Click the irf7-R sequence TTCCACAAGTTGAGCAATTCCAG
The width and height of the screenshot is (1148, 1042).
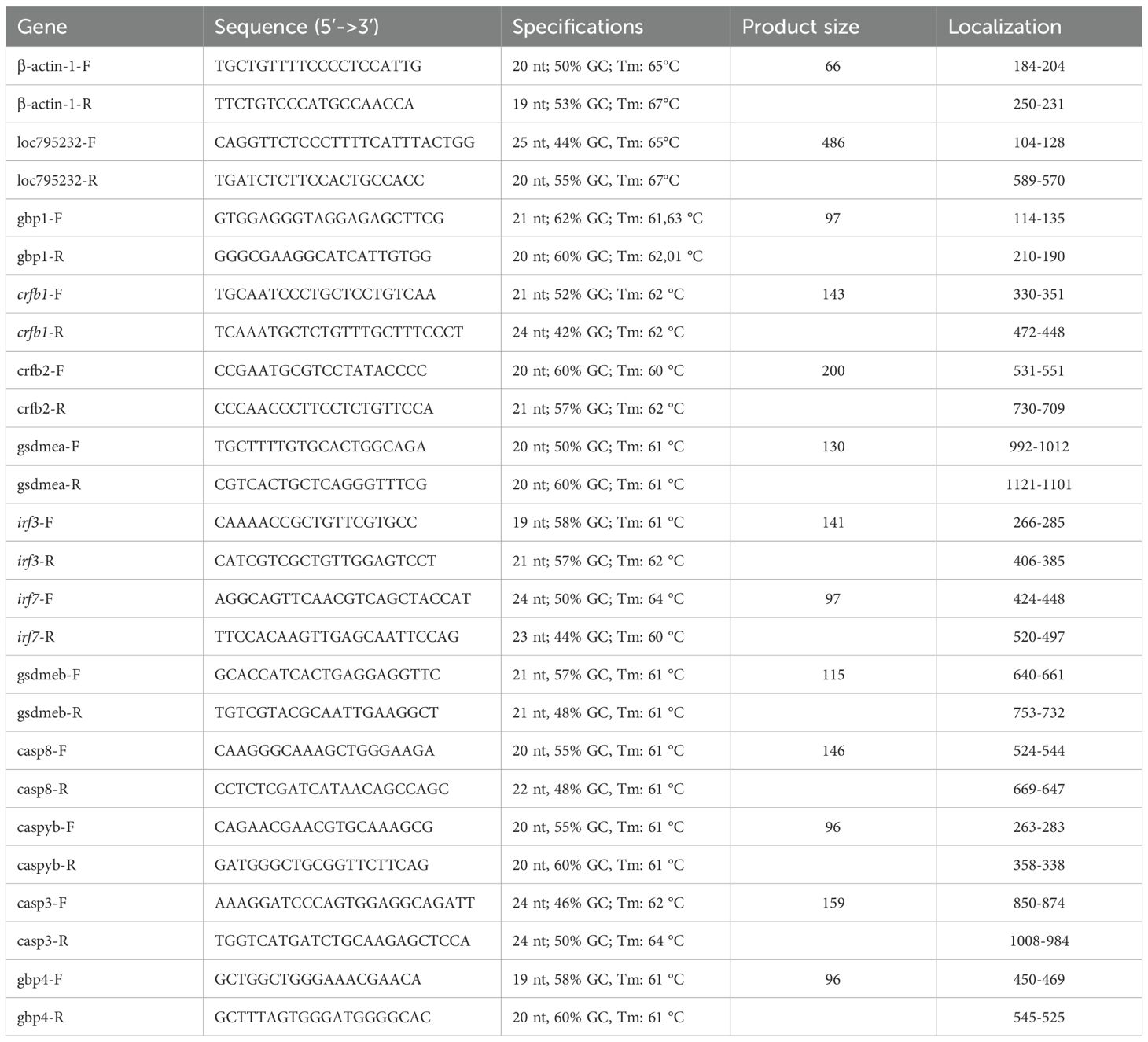(x=337, y=636)
